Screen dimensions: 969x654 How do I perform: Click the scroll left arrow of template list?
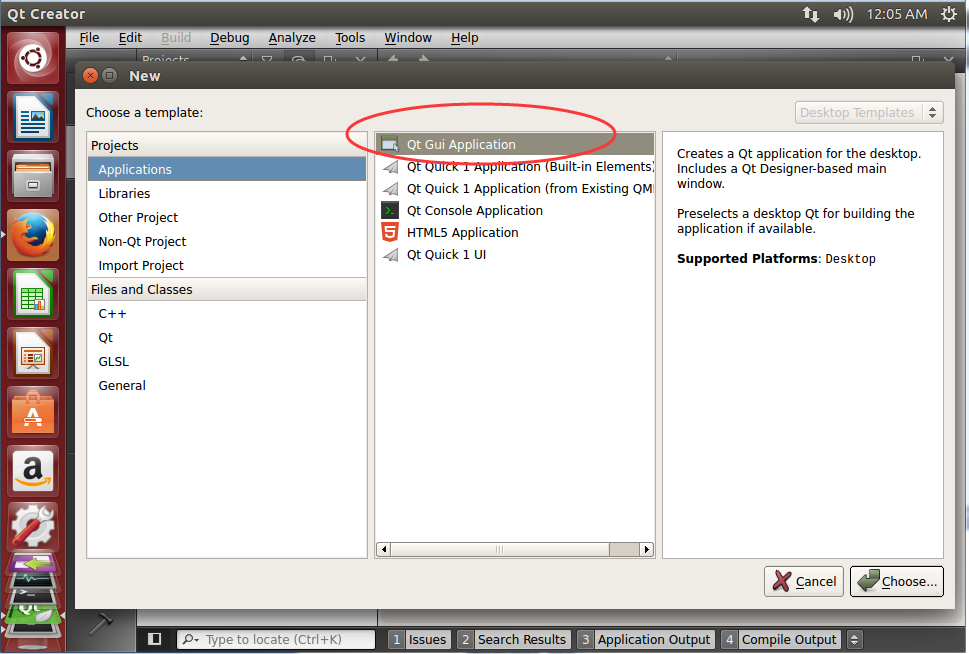coord(384,550)
